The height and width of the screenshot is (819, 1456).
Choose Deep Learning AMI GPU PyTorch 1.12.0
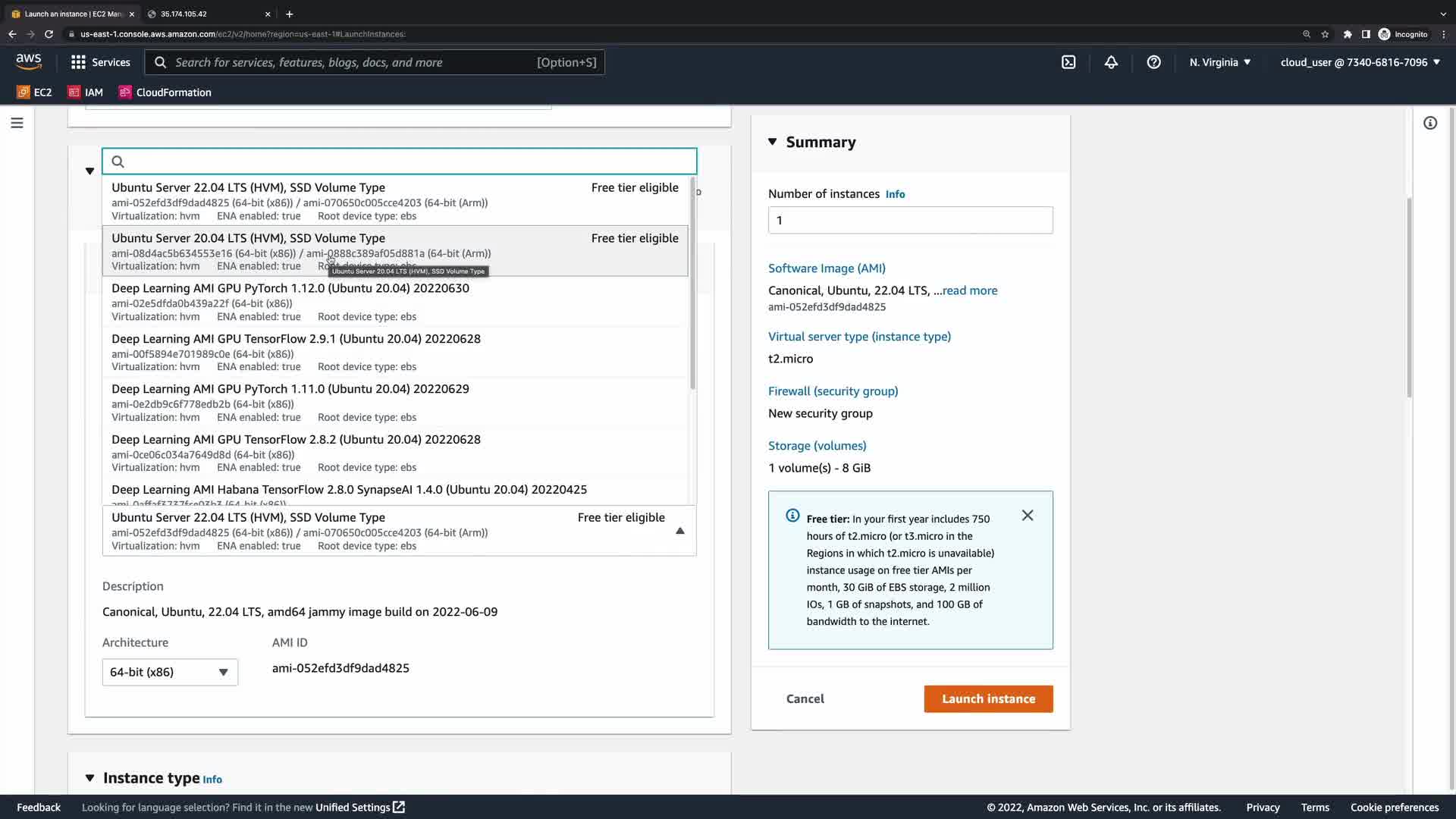coord(290,288)
